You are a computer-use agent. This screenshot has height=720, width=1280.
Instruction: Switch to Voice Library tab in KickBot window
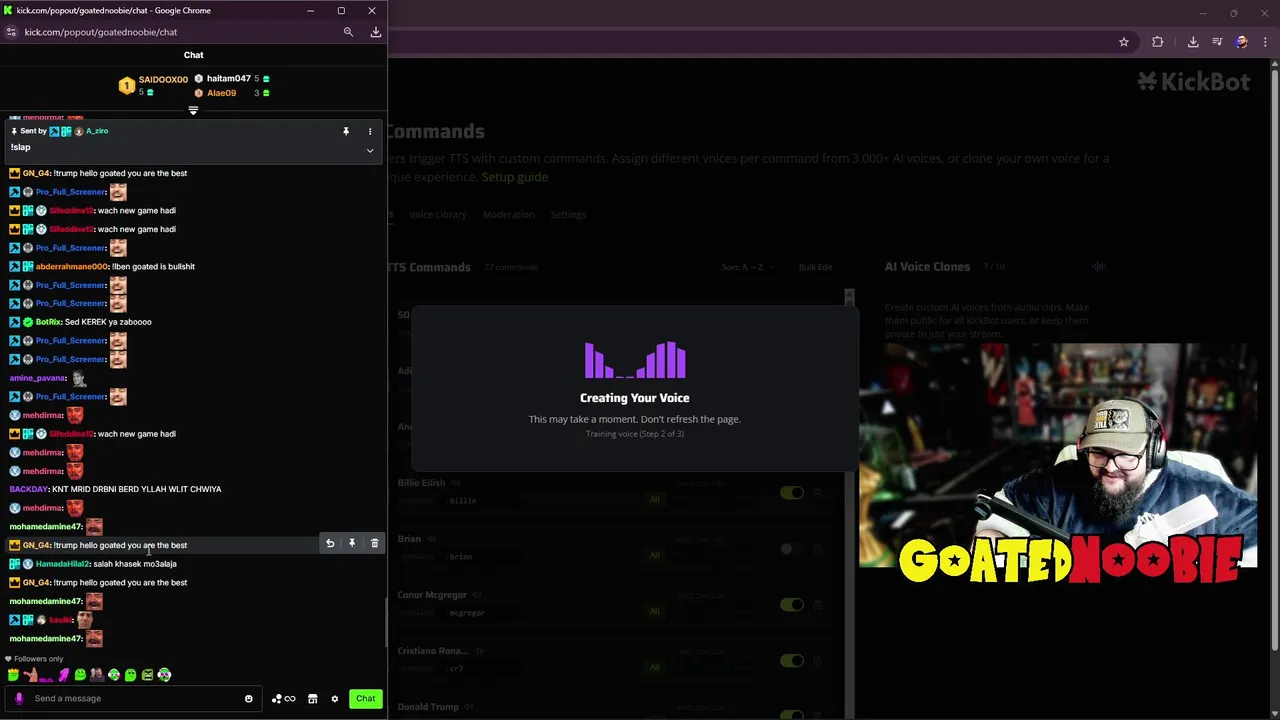coord(438,214)
